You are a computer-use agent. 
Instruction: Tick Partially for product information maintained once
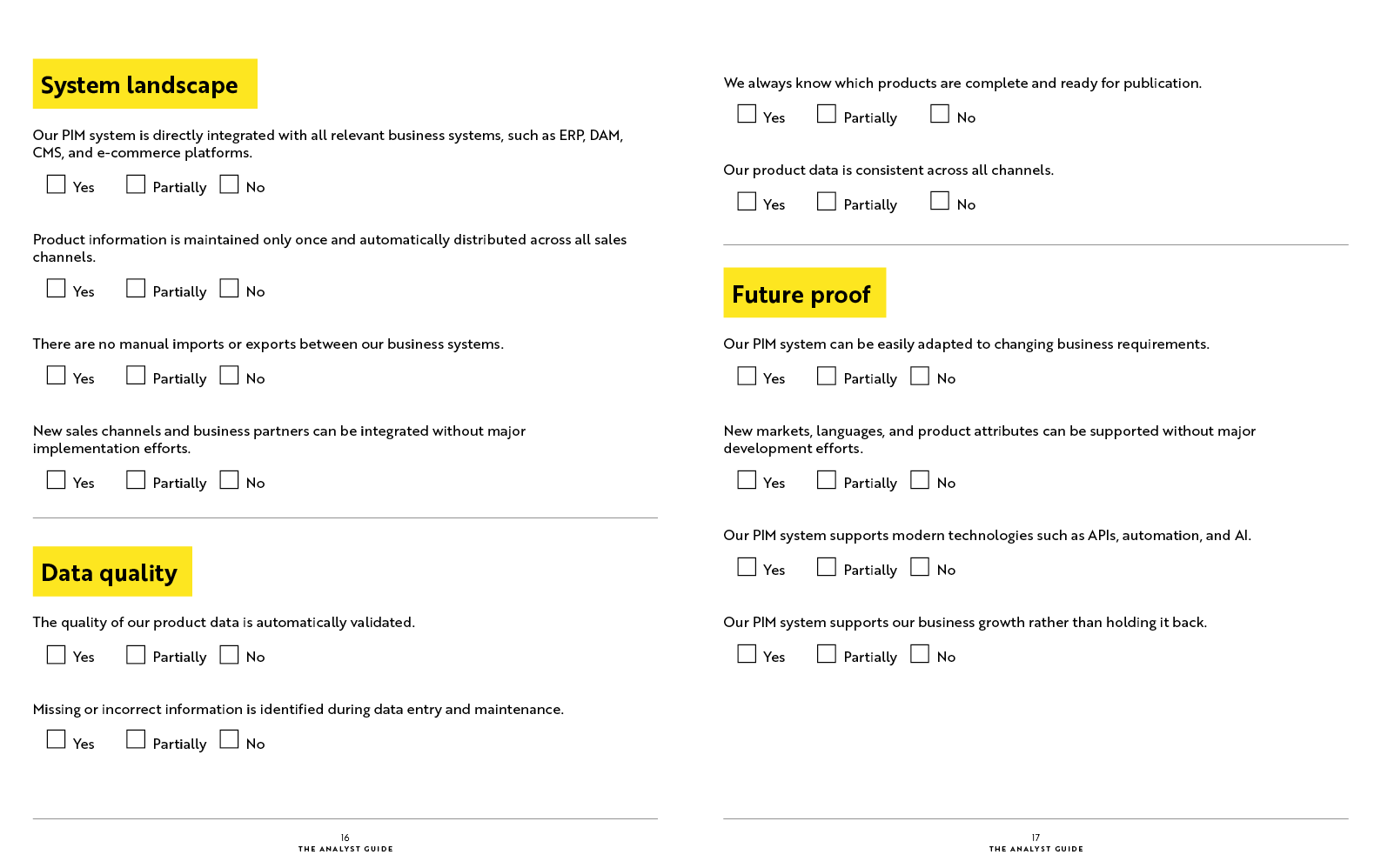[x=136, y=289]
